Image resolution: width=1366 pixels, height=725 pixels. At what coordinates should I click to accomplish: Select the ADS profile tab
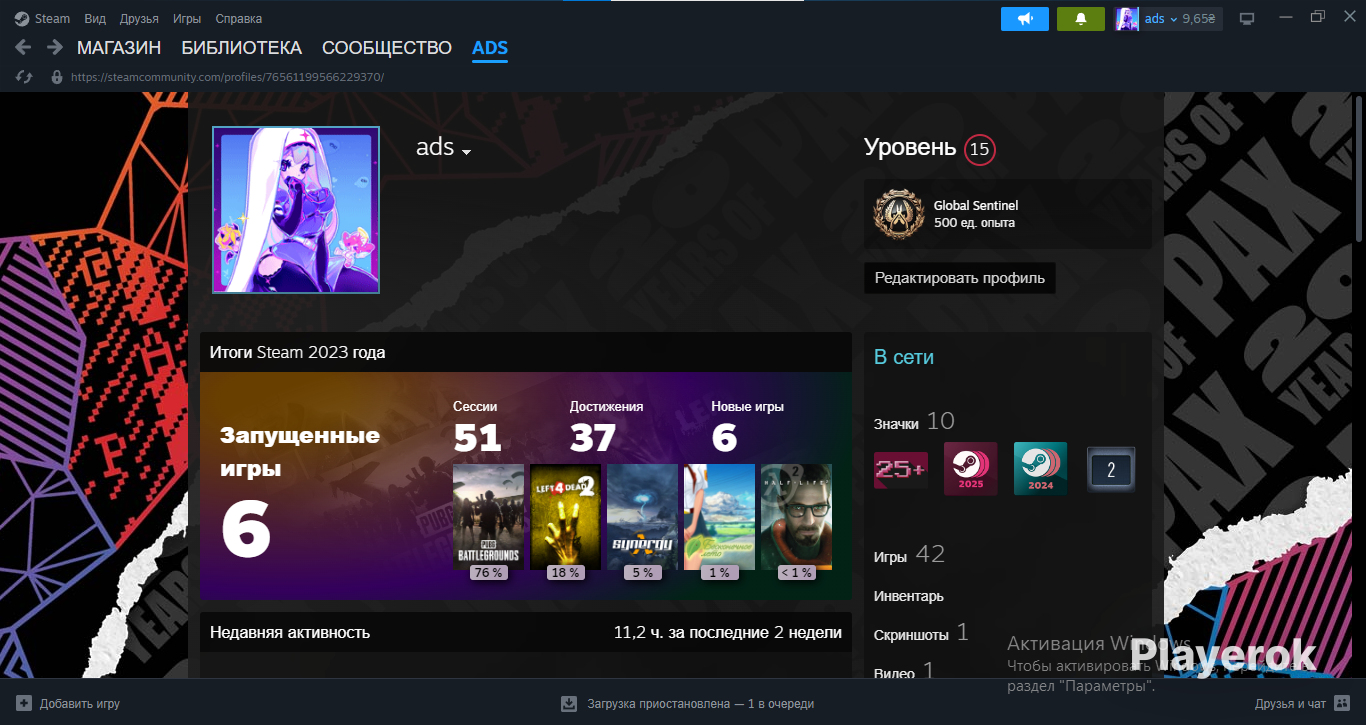tap(490, 48)
